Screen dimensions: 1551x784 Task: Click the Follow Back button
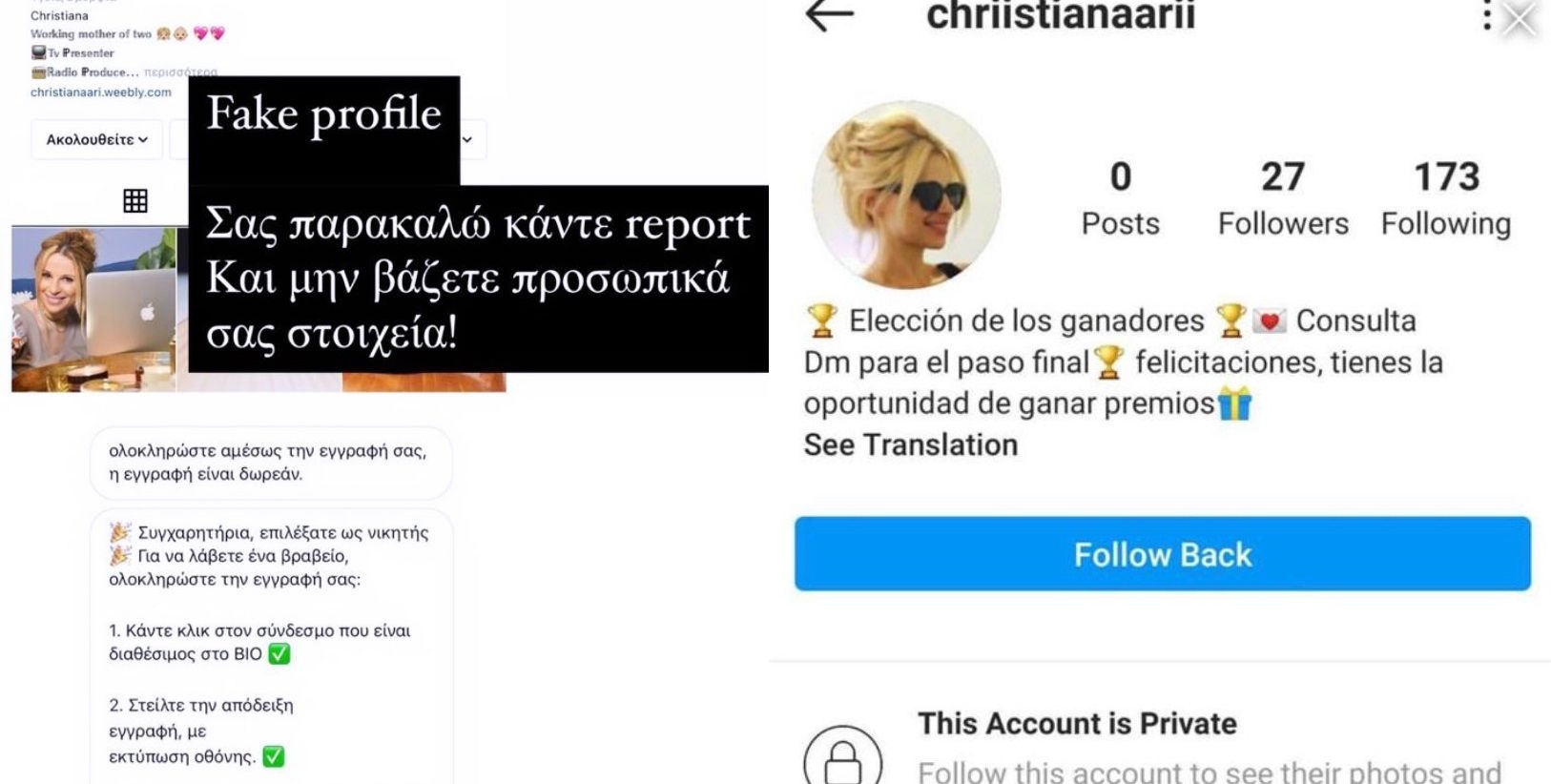1162,554
